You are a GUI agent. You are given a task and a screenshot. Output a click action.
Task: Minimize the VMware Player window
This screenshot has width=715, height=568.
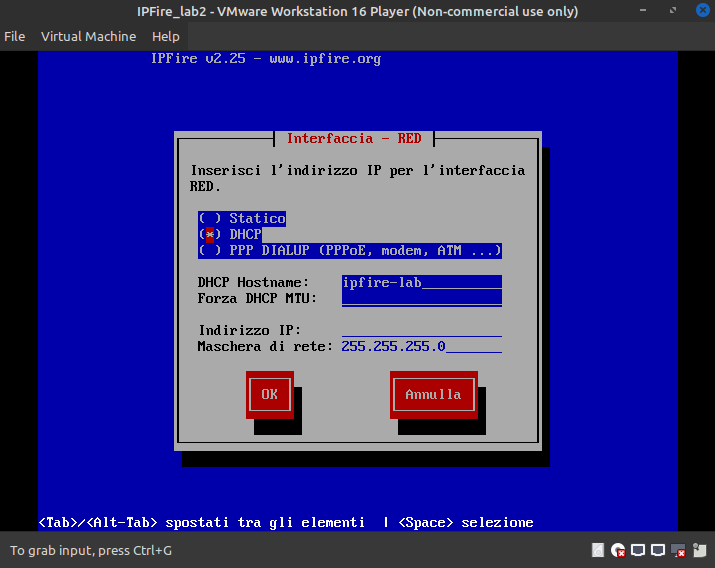(643, 10)
